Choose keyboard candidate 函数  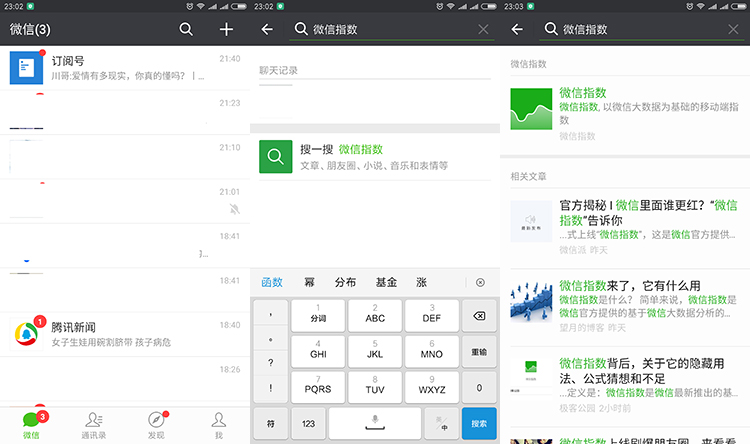coord(272,282)
